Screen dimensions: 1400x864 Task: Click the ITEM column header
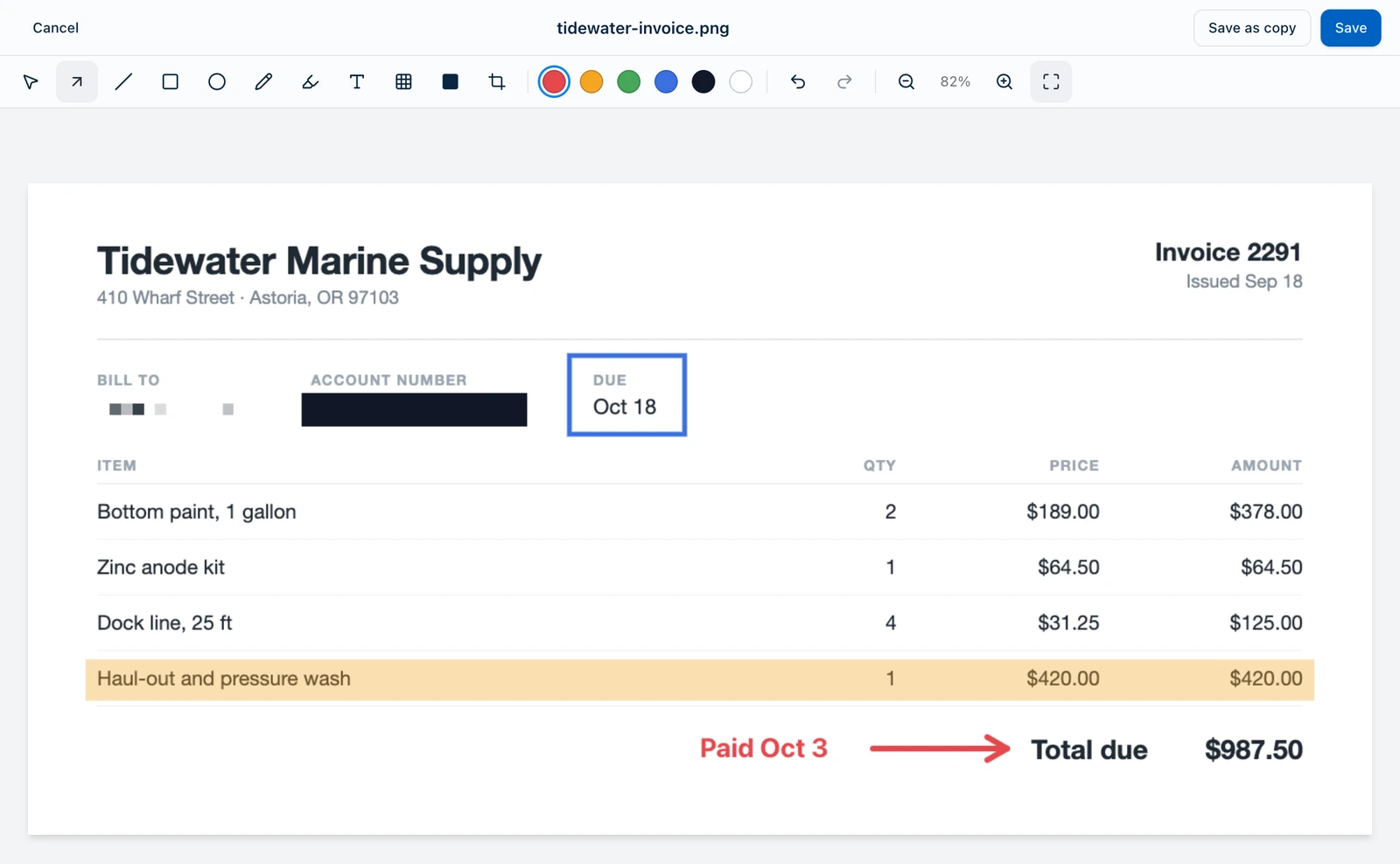116,465
